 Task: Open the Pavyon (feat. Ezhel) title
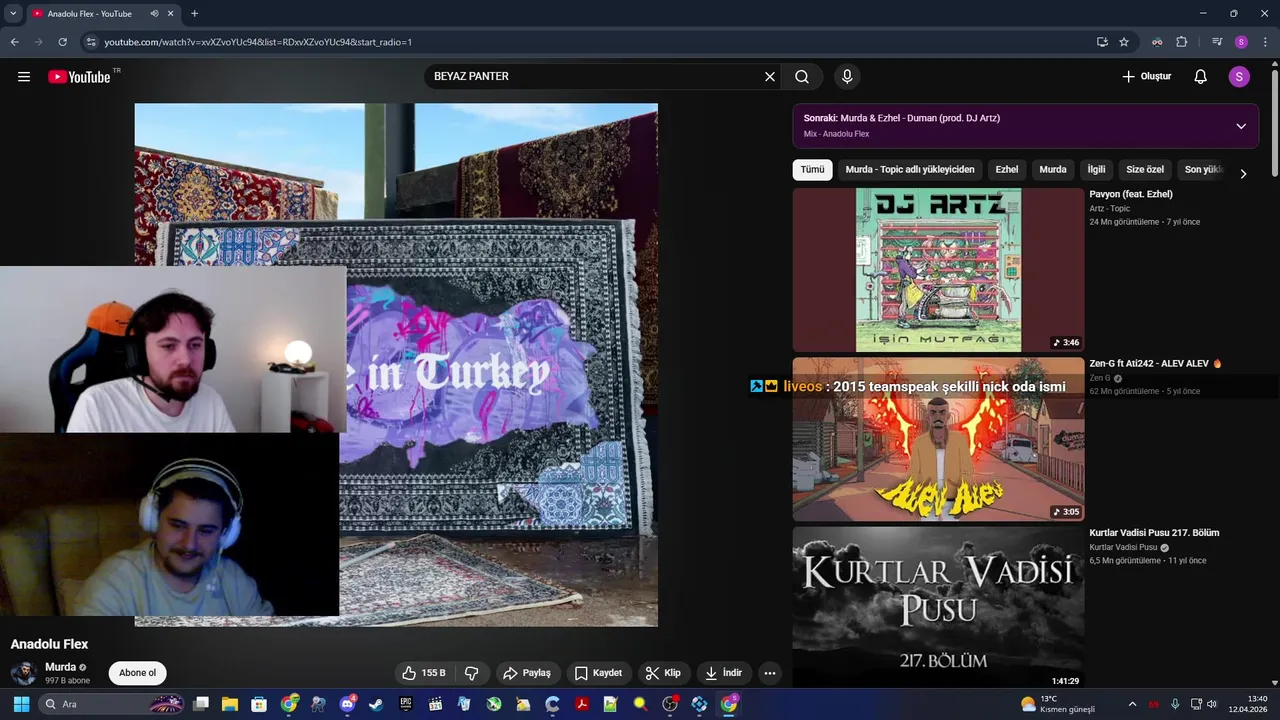tap(1131, 194)
